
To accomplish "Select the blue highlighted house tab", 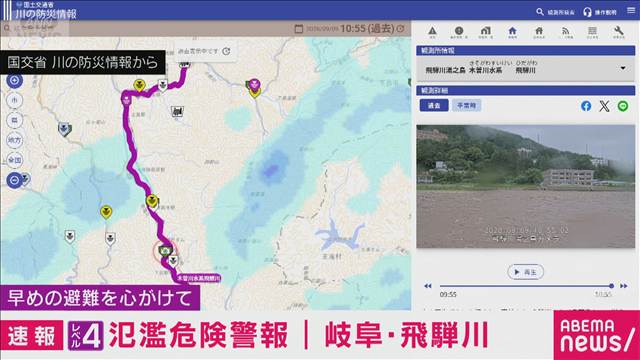I will (512, 32).
